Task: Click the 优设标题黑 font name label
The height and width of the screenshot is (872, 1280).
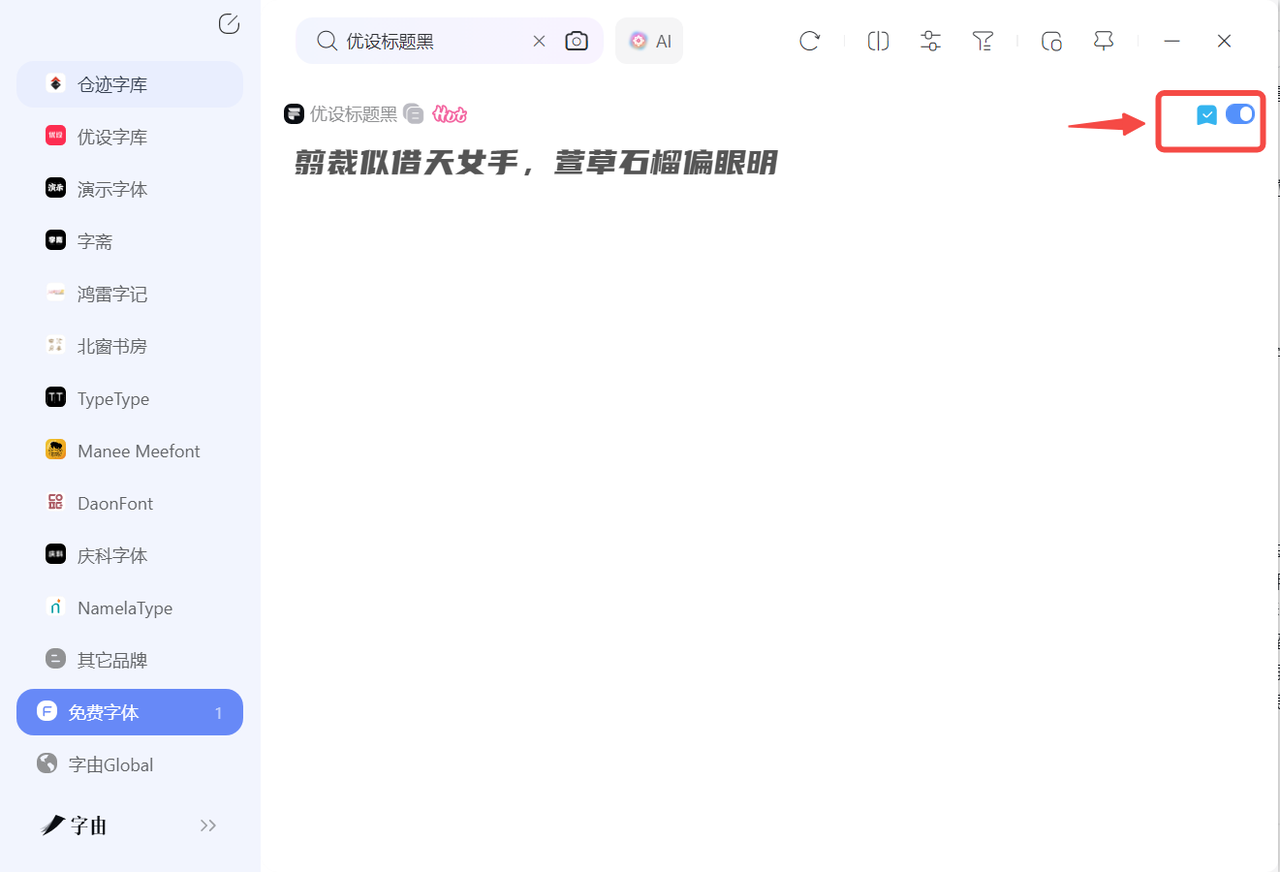Action: (x=353, y=114)
